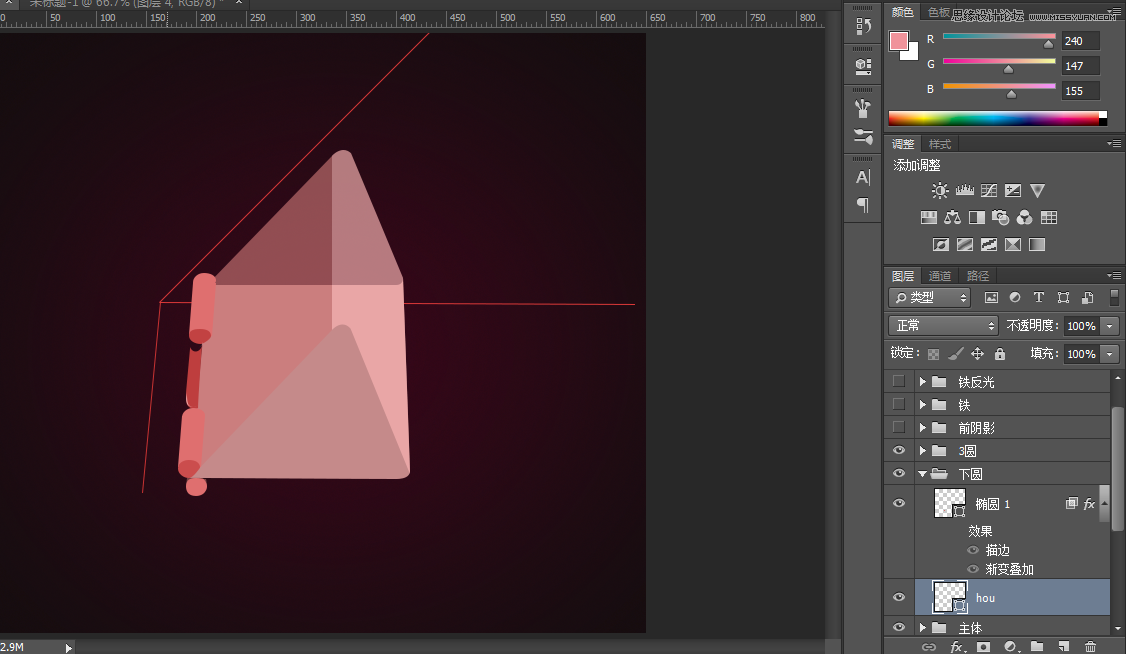Collapse effects list on 椭圆 1 layer

click(x=1104, y=504)
